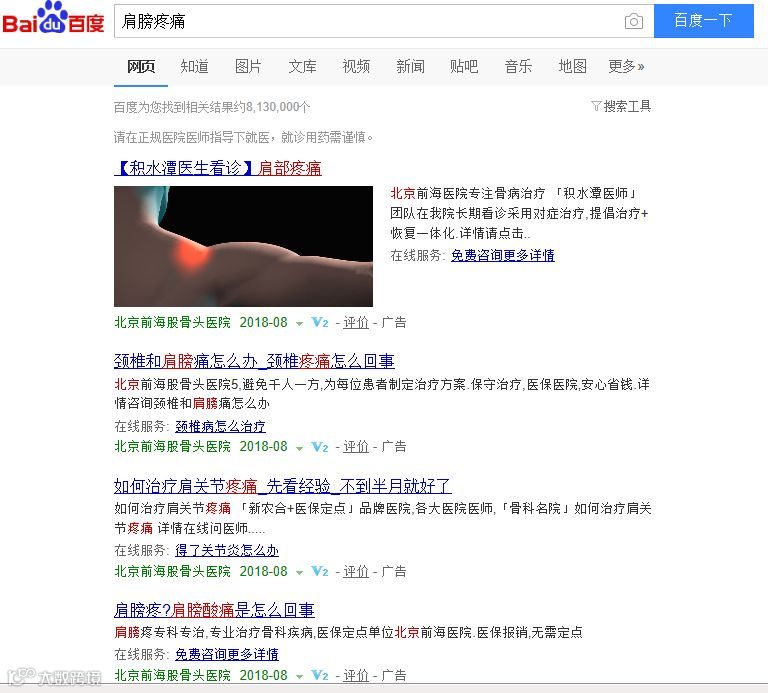Click the 百度一下 search button

pos(703,21)
